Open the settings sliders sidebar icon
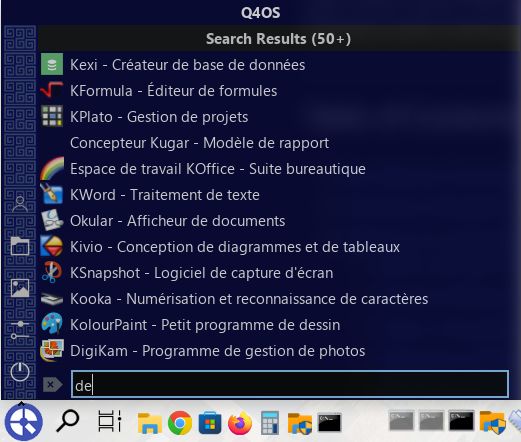Viewport: 521px width, 442px height. pyautogui.click(x=20, y=330)
